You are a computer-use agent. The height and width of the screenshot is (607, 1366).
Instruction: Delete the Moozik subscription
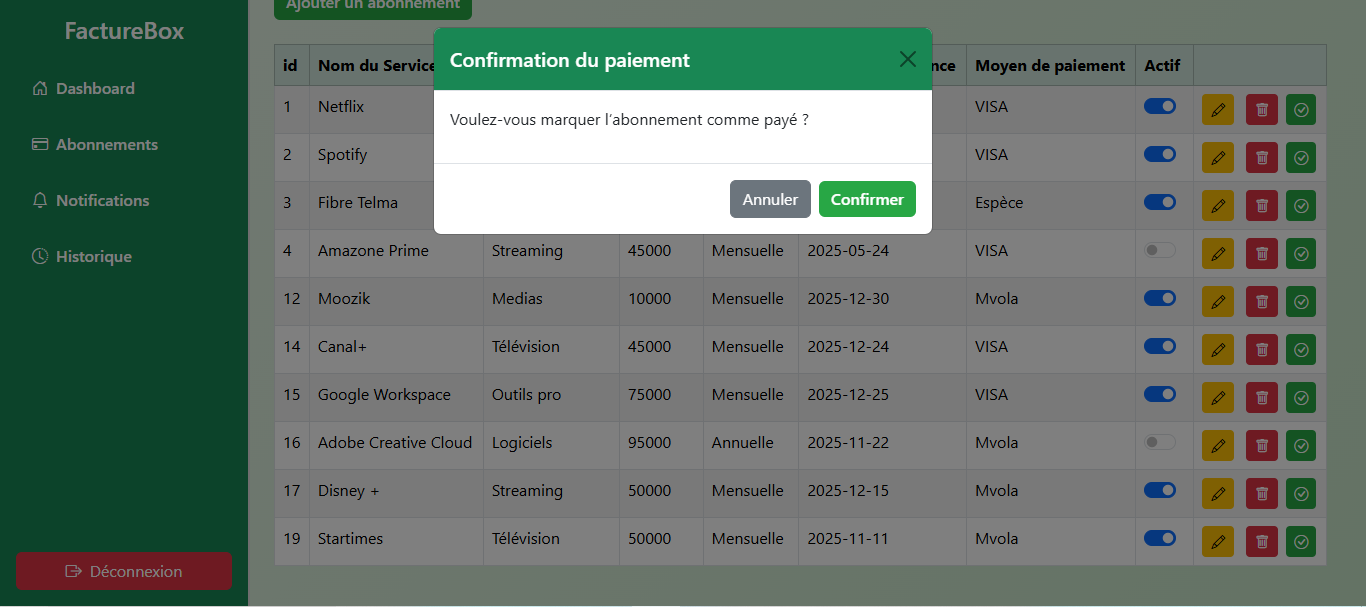click(1262, 302)
